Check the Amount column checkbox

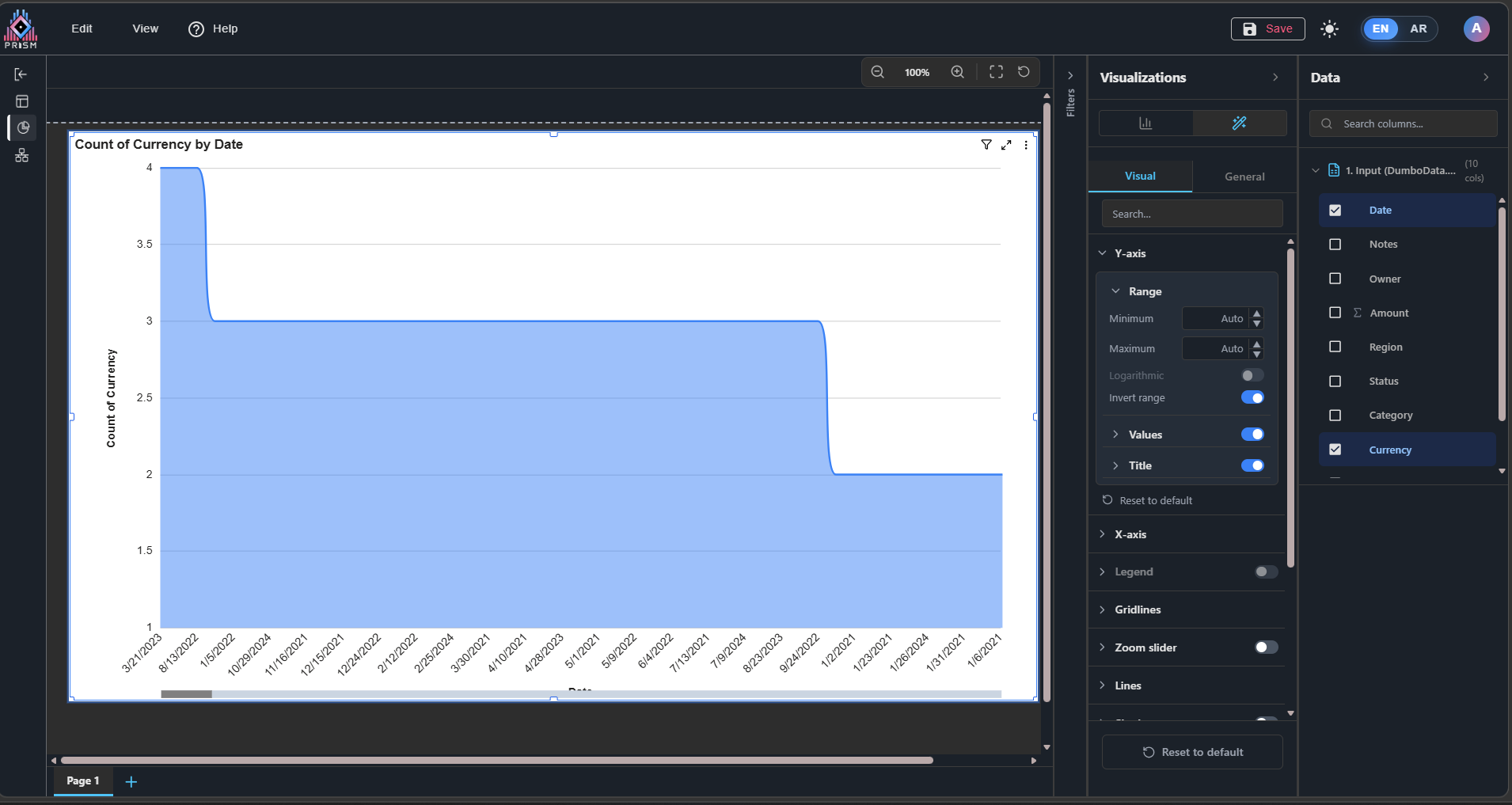[1335, 313]
